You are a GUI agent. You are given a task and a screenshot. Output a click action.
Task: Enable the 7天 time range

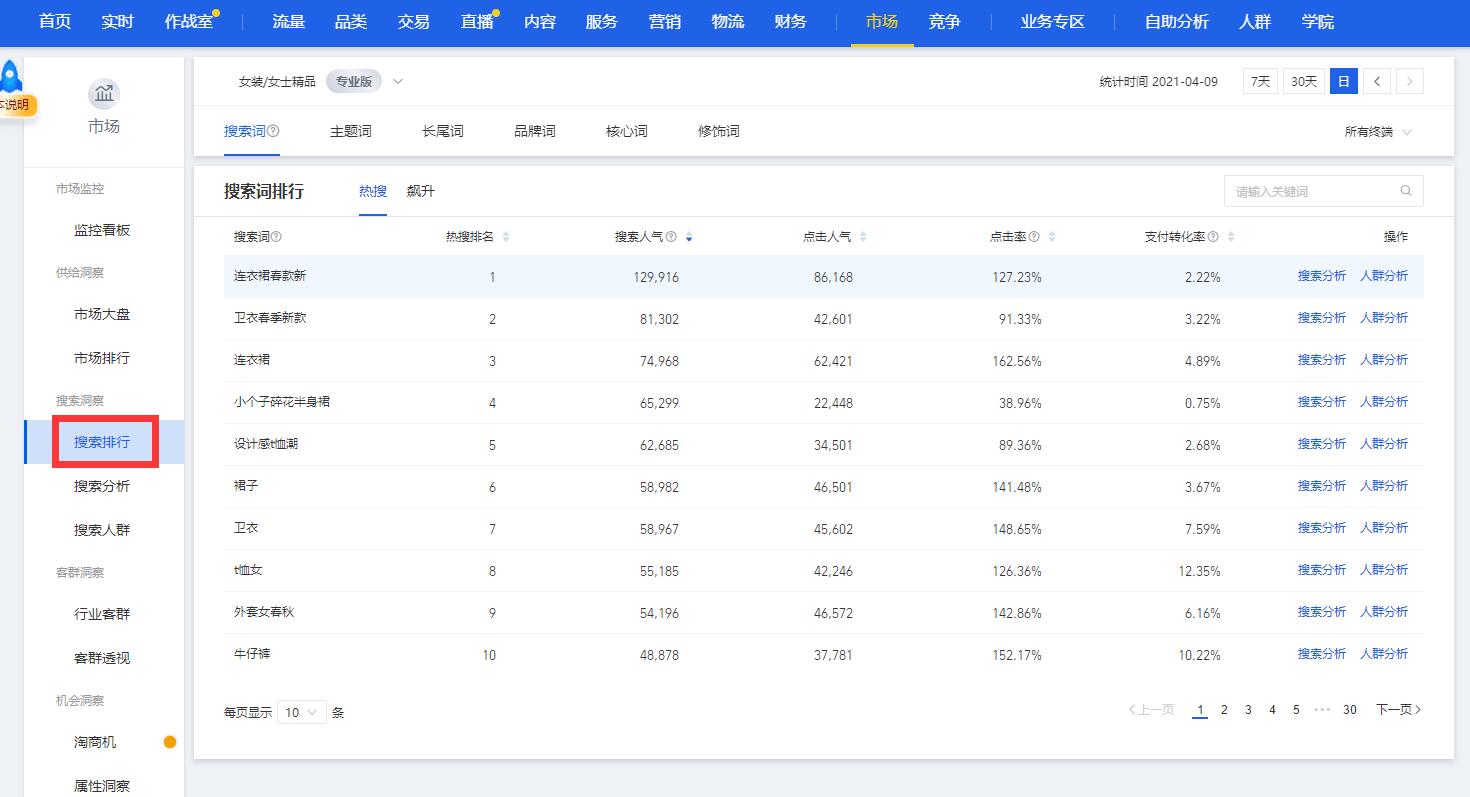click(1259, 81)
